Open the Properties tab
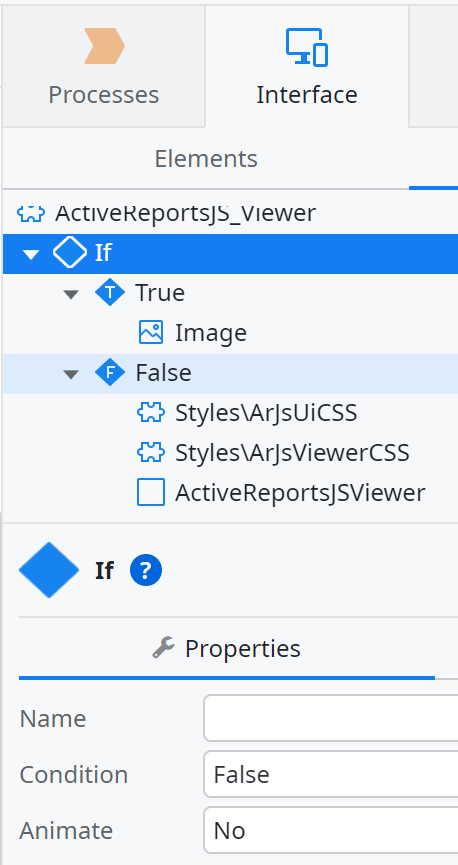 (227, 648)
